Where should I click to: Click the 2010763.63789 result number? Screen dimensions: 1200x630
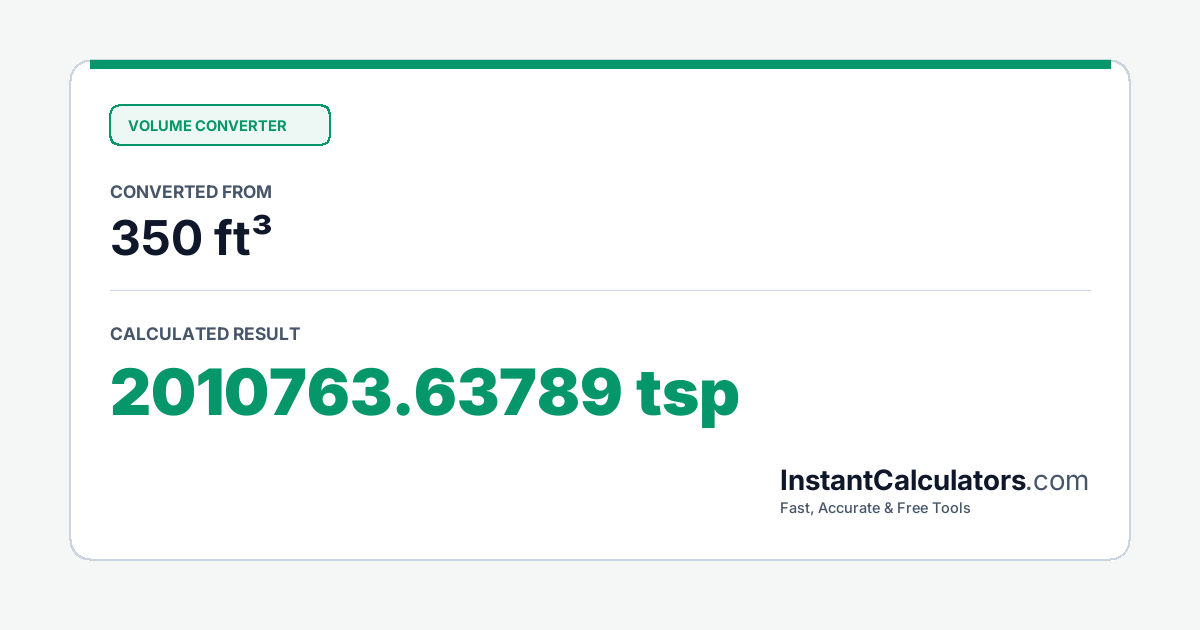[x=366, y=393]
